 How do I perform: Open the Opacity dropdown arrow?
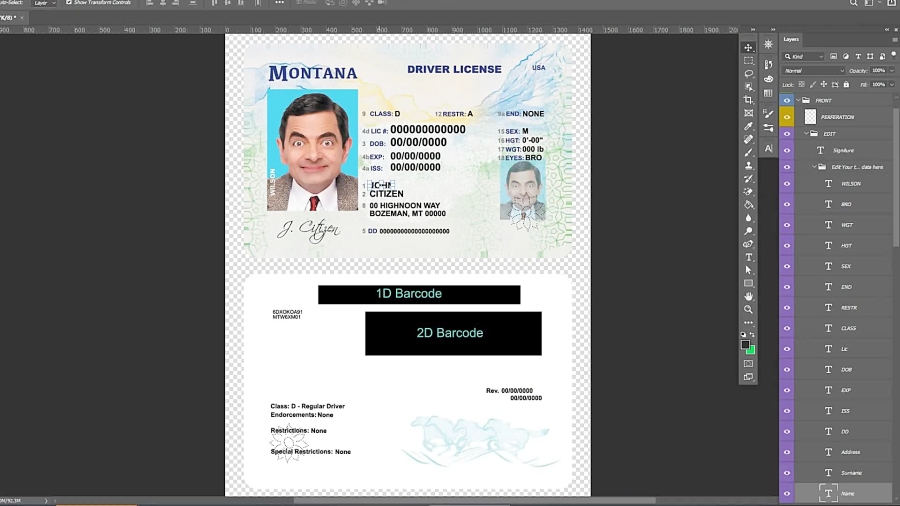(891, 71)
